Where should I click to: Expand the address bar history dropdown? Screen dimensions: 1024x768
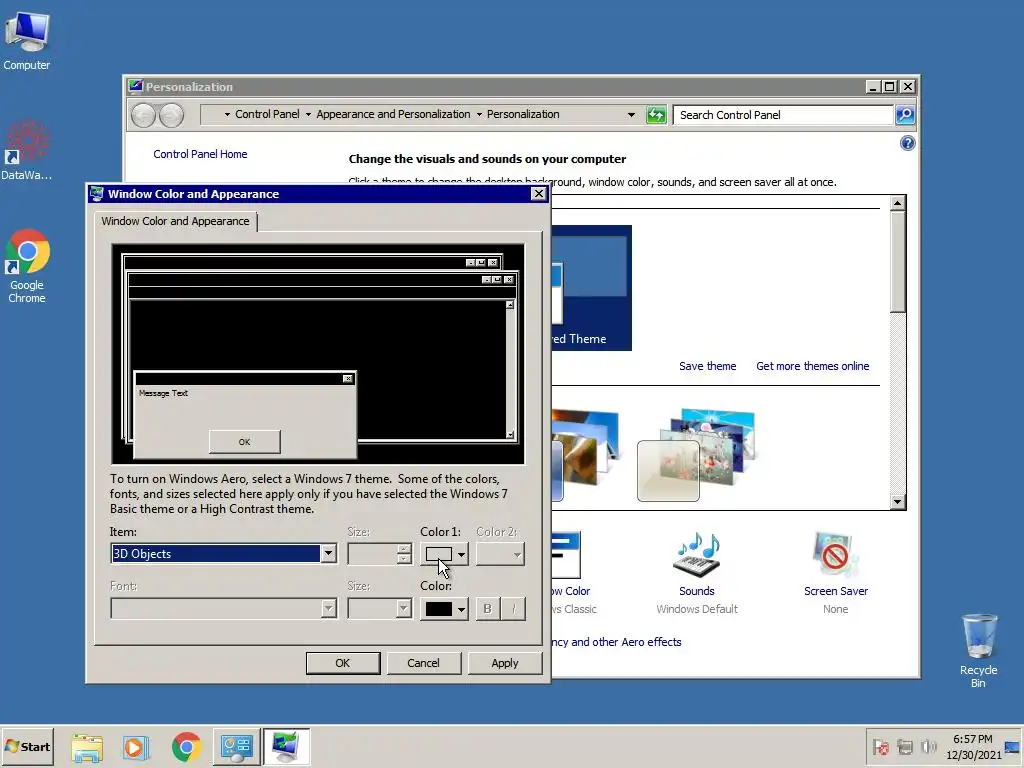[631, 115]
